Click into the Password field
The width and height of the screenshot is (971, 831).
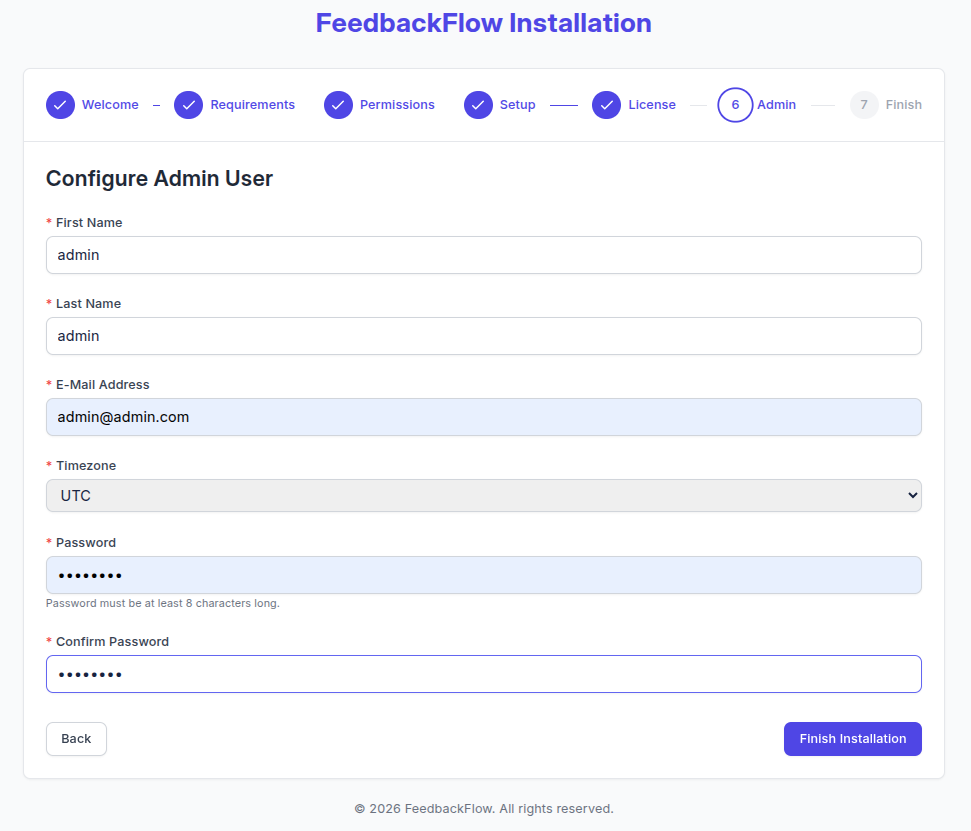click(483, 575)
